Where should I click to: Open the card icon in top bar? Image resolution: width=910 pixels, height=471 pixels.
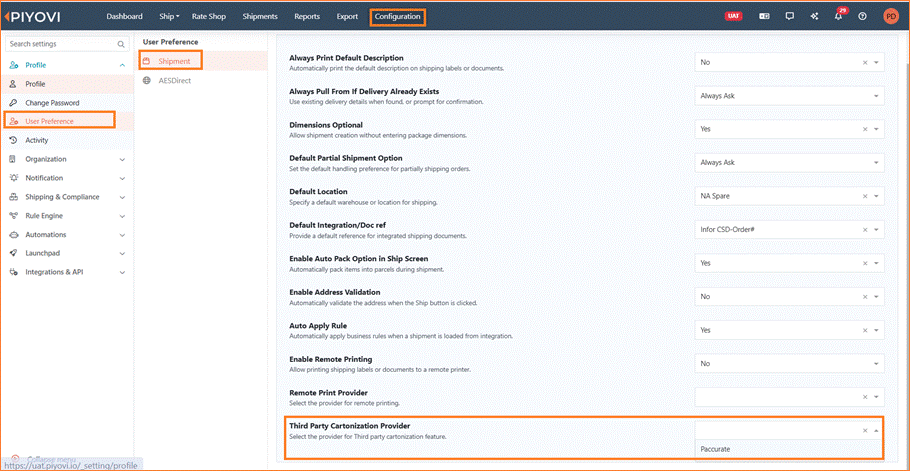764,16
